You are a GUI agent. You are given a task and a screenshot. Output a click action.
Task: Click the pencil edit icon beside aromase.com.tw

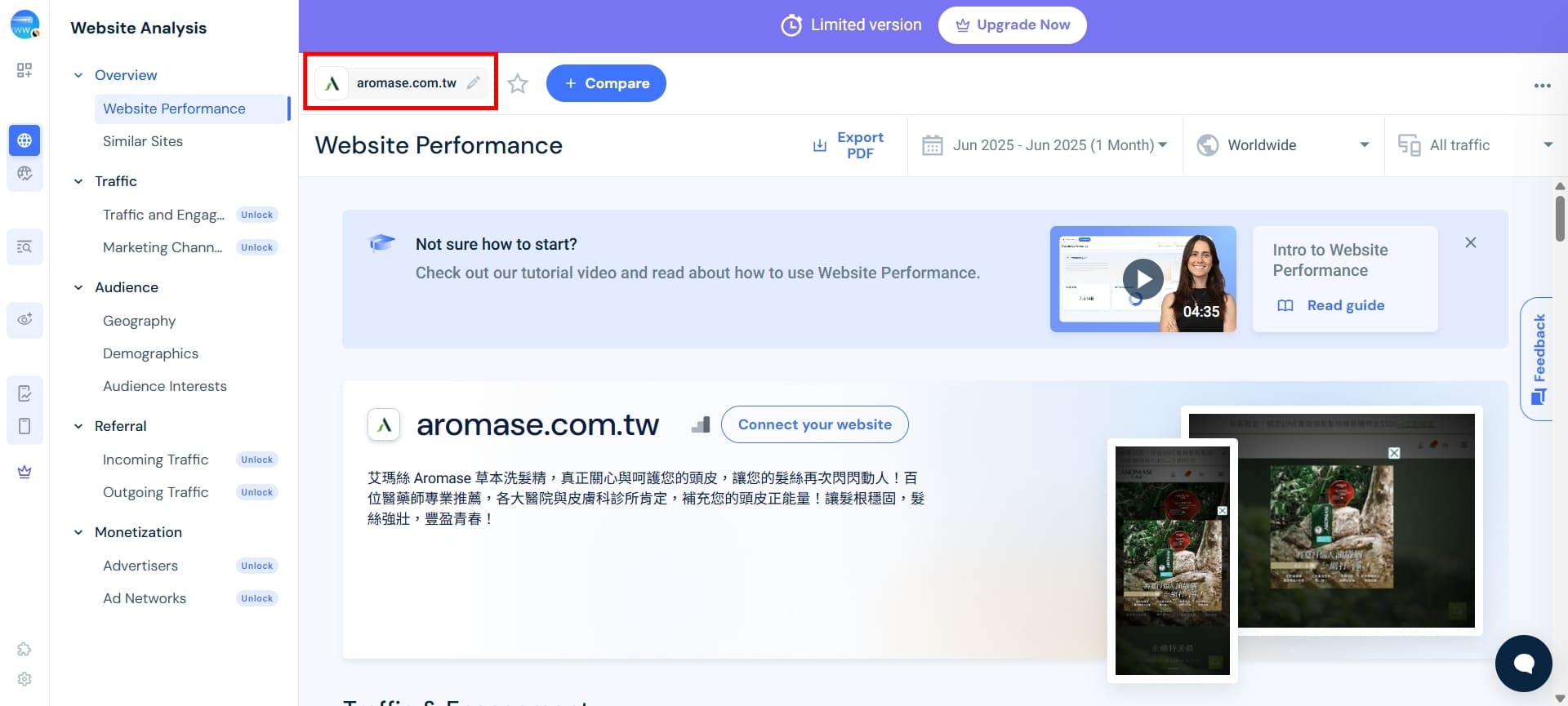[473, 82]
